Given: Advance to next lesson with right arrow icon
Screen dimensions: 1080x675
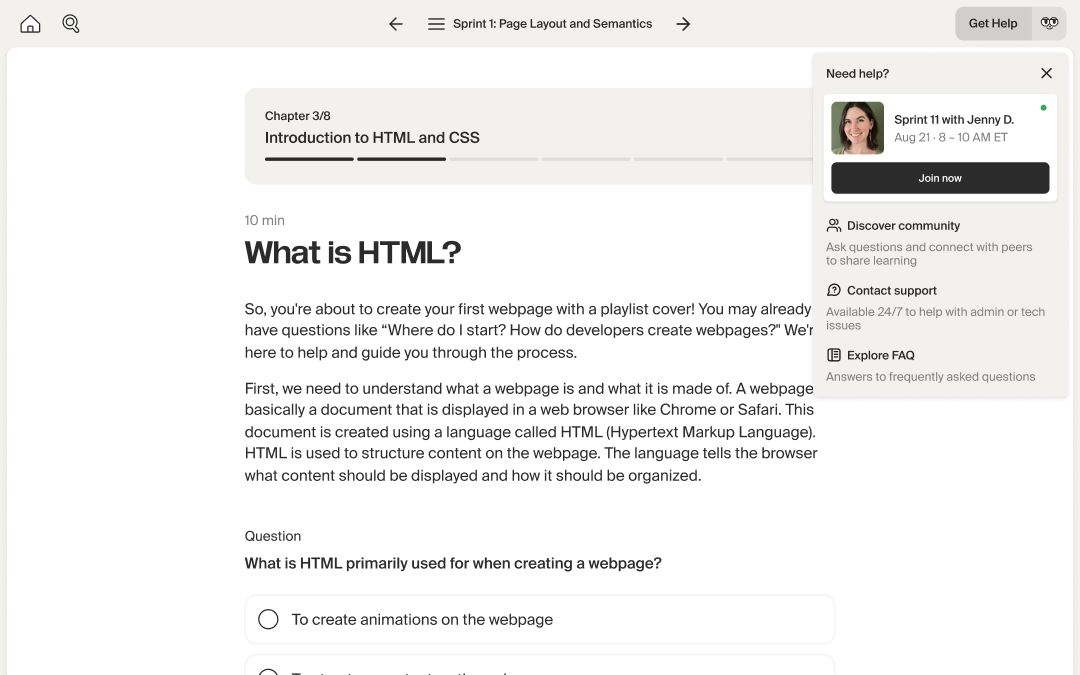Looking at the screenshot, I should coord(683,23).
